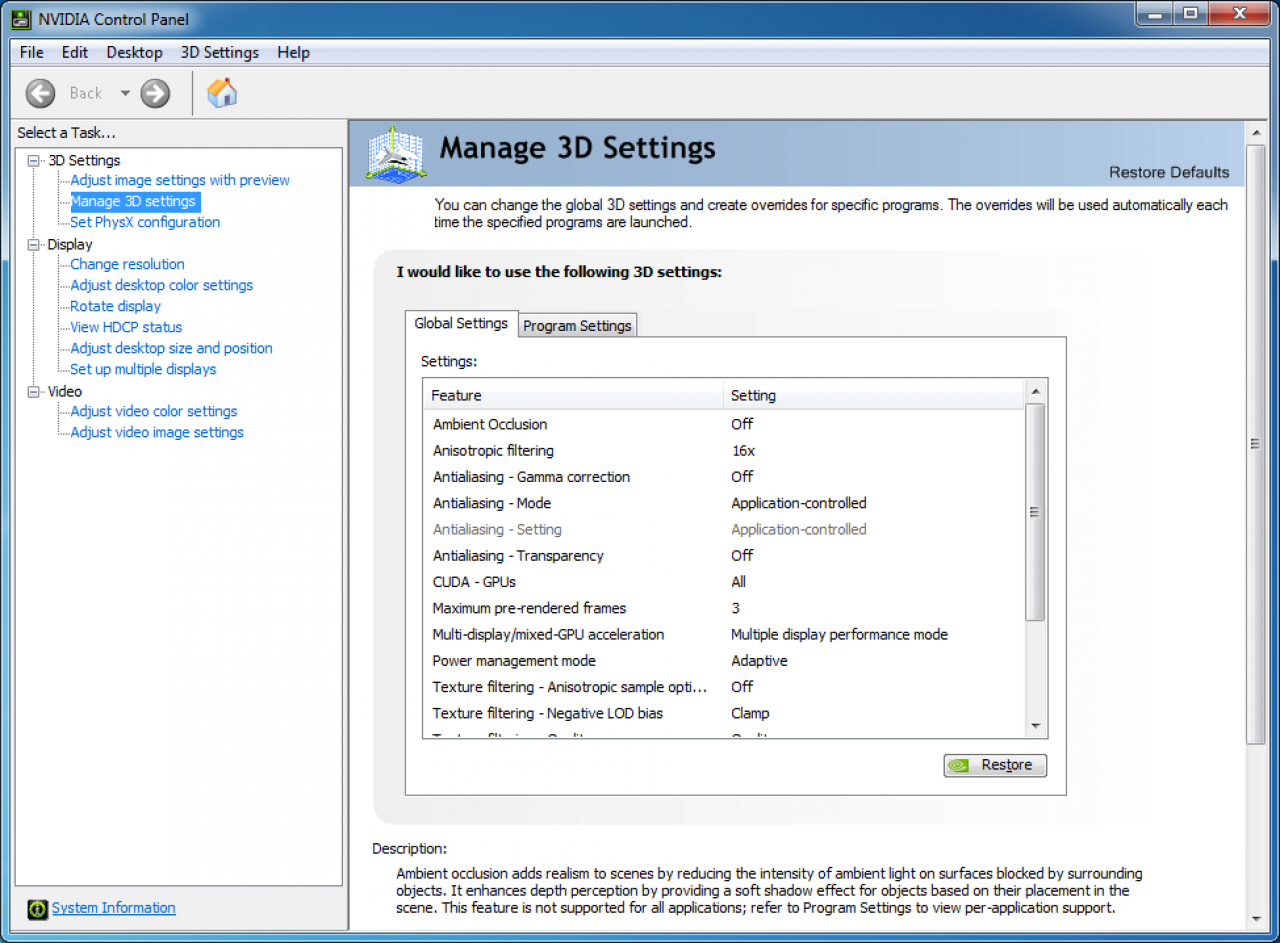Select Antialiasing - Mode row

(724, 503)
